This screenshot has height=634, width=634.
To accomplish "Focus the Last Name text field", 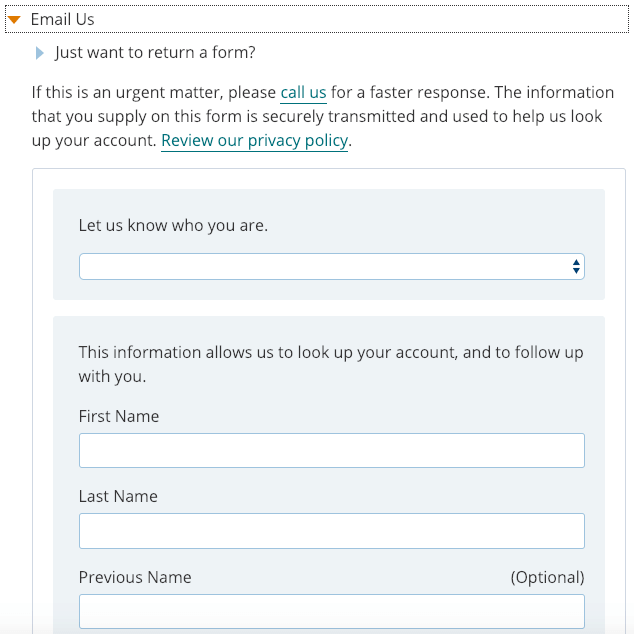I will (x=332, y=531).
